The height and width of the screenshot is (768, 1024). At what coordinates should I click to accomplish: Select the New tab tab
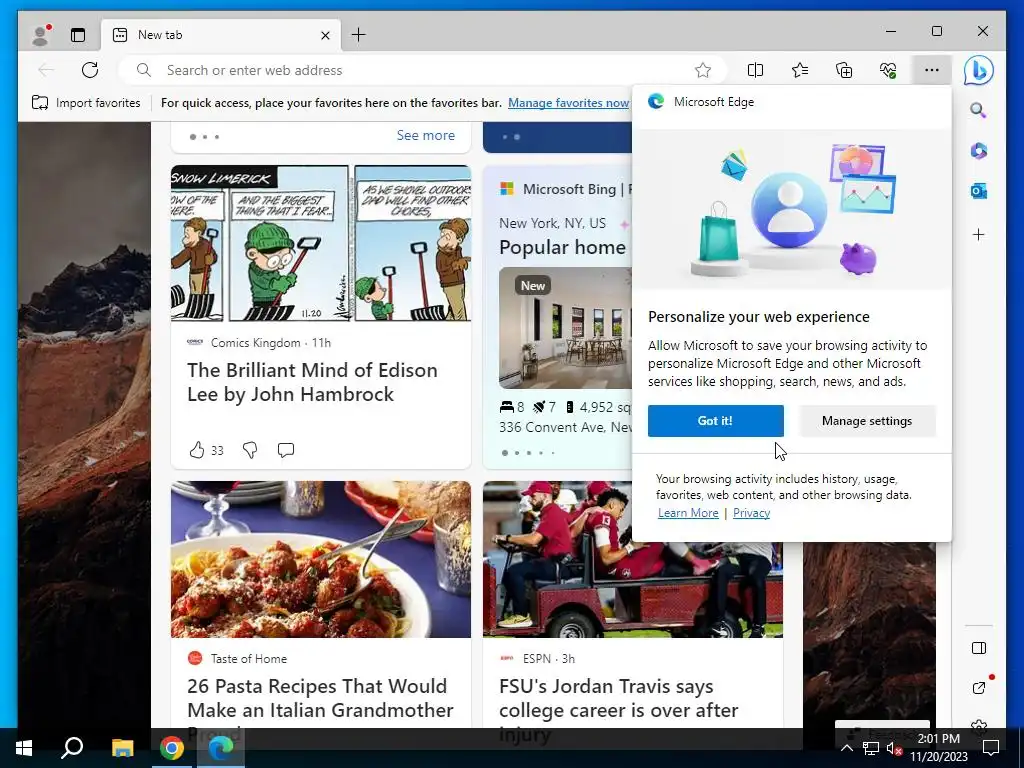(221, 35)
